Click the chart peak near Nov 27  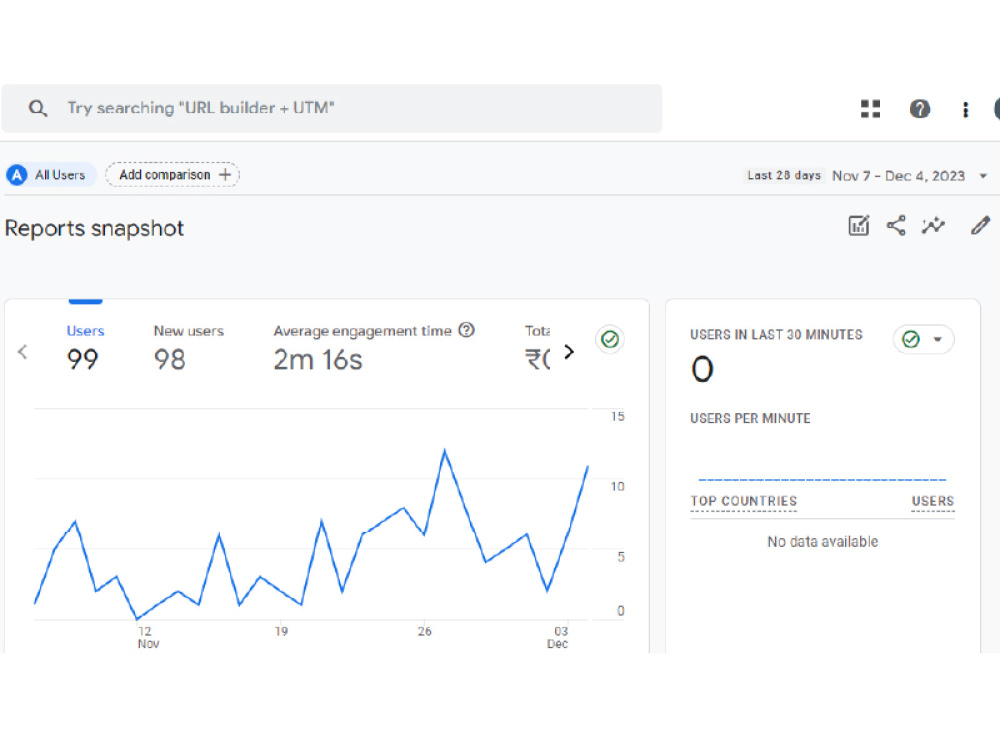(x=445, y=450)
